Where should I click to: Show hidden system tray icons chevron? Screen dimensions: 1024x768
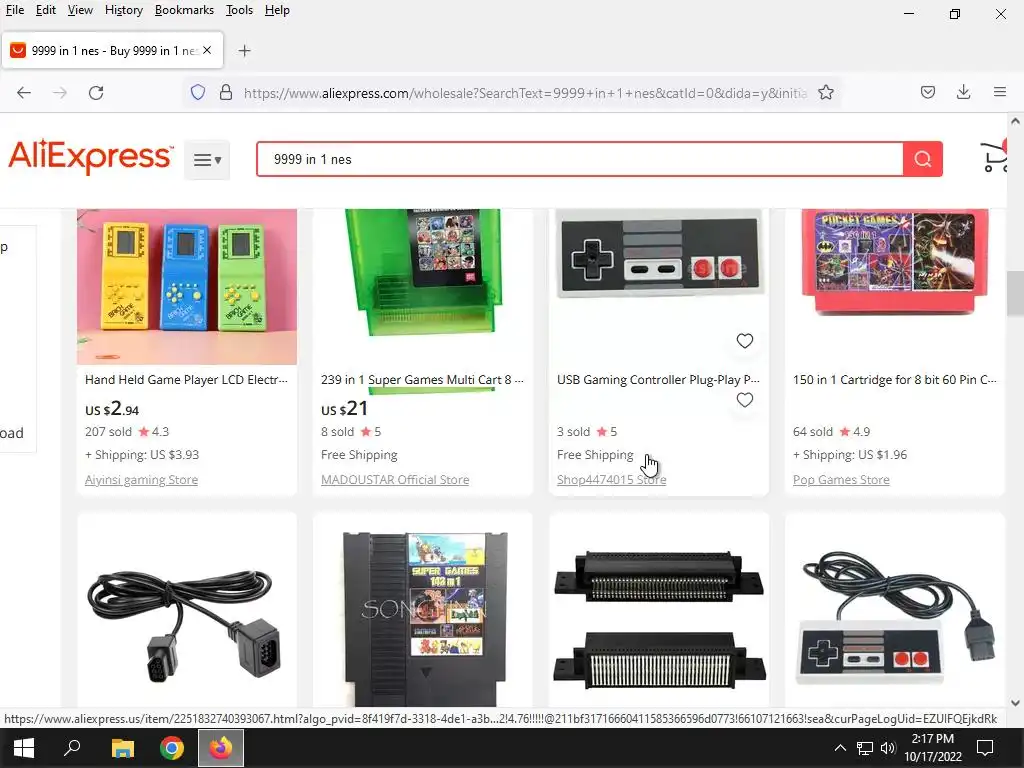coord(840,748)
